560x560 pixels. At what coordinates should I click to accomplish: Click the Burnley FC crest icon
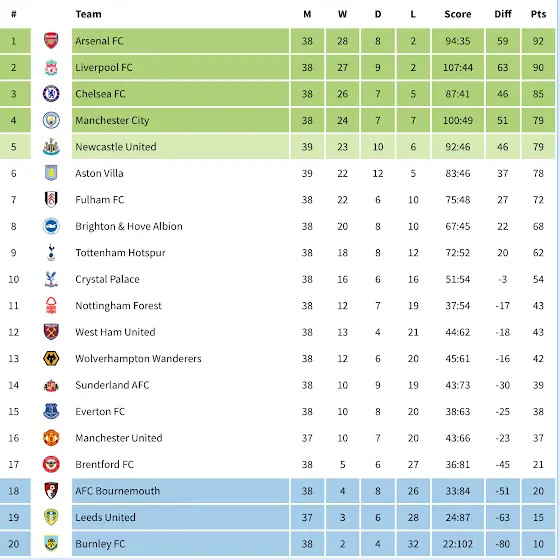51,544
